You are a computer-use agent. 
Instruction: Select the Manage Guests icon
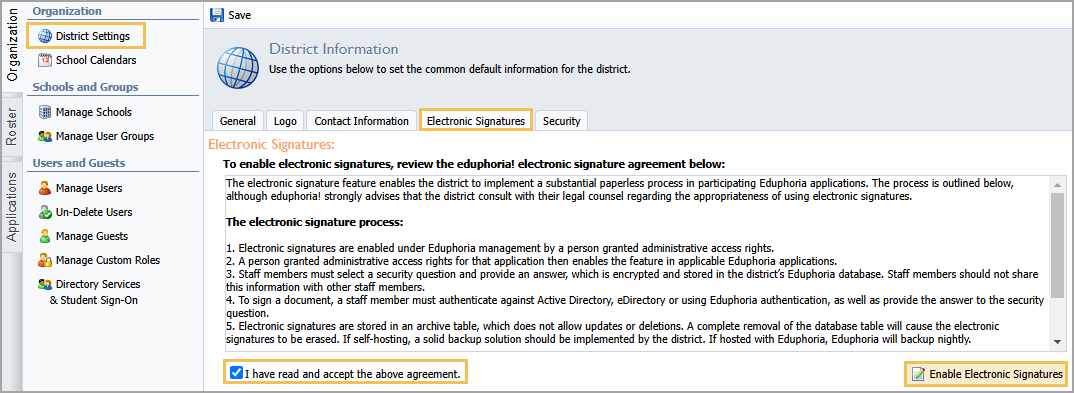tap(45, 236)
